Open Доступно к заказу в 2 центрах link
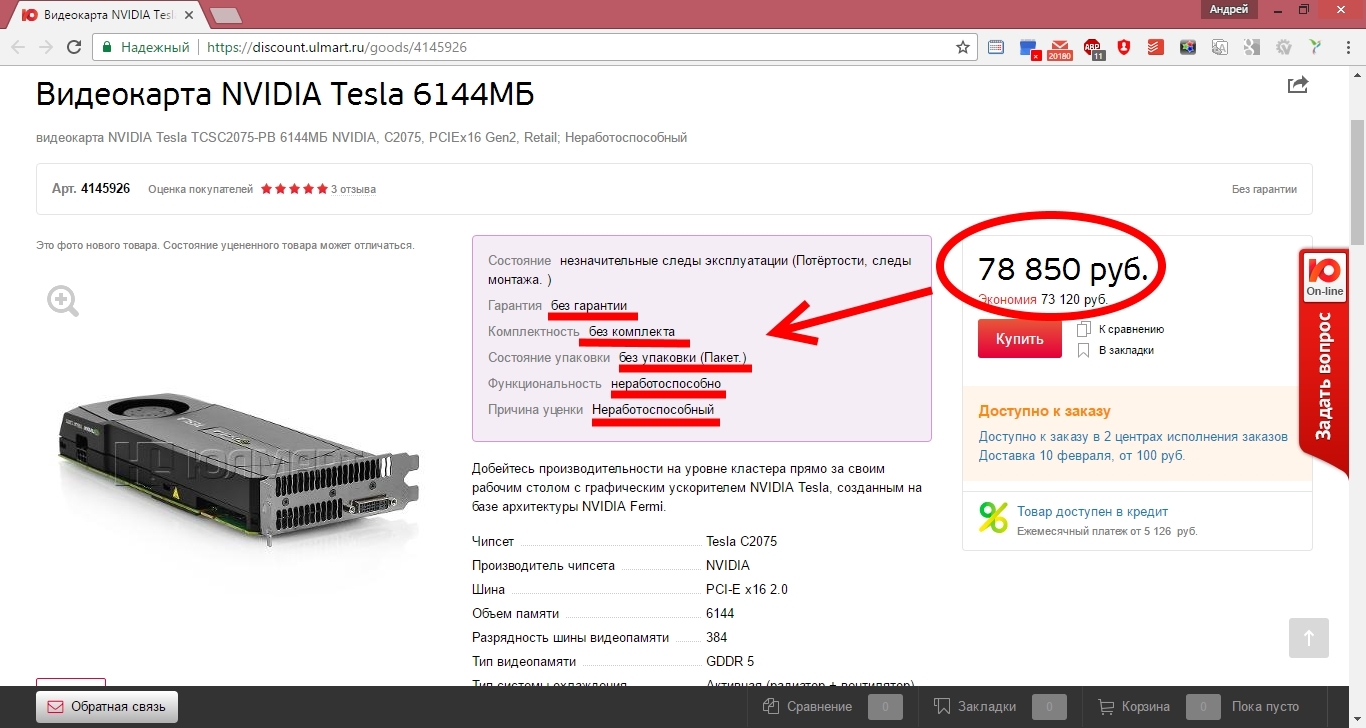 pos(1134,437)
